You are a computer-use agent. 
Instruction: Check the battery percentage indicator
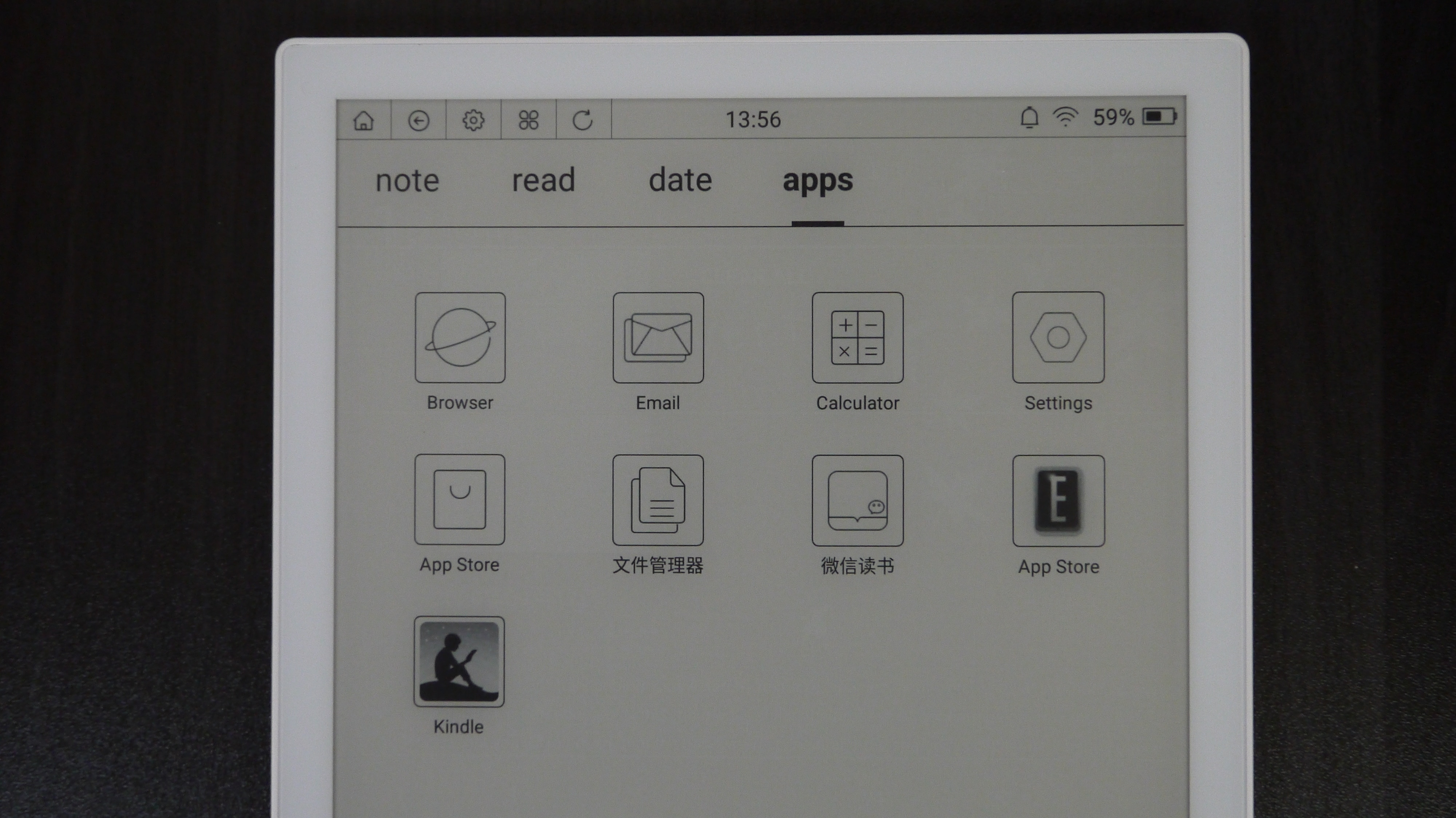[1113, 119]
